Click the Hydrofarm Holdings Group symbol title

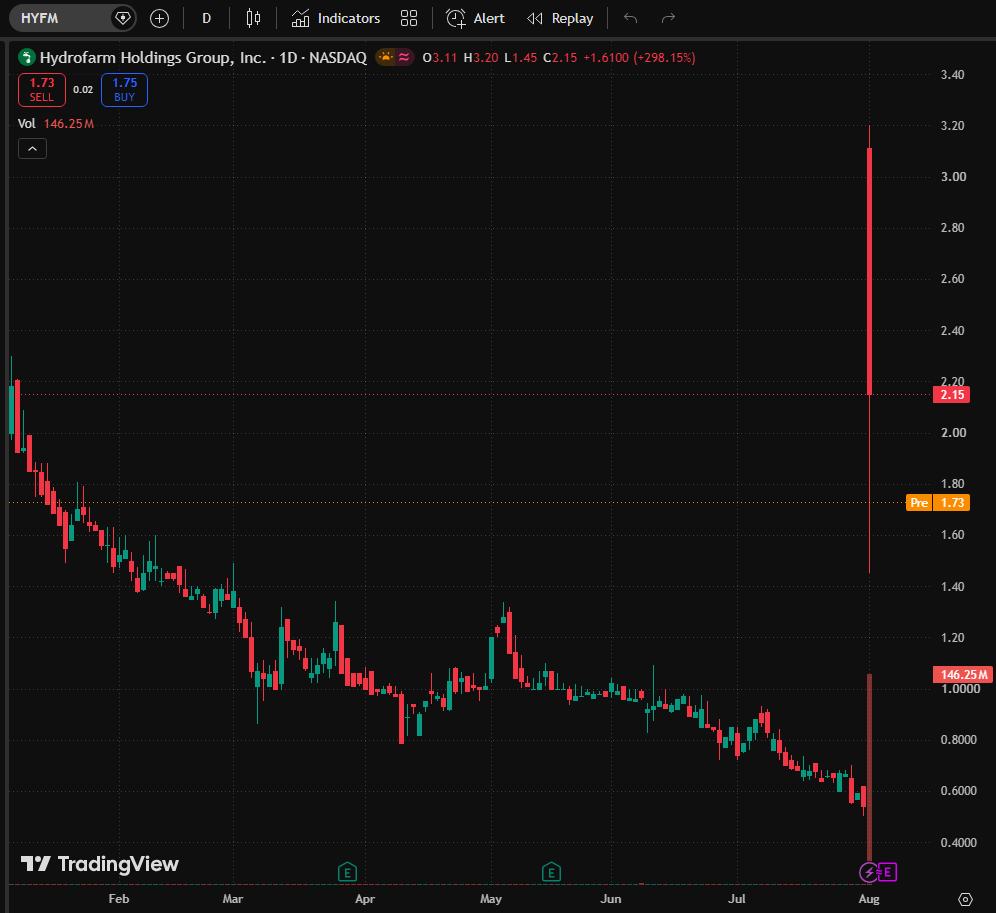[x=203, y=58]
